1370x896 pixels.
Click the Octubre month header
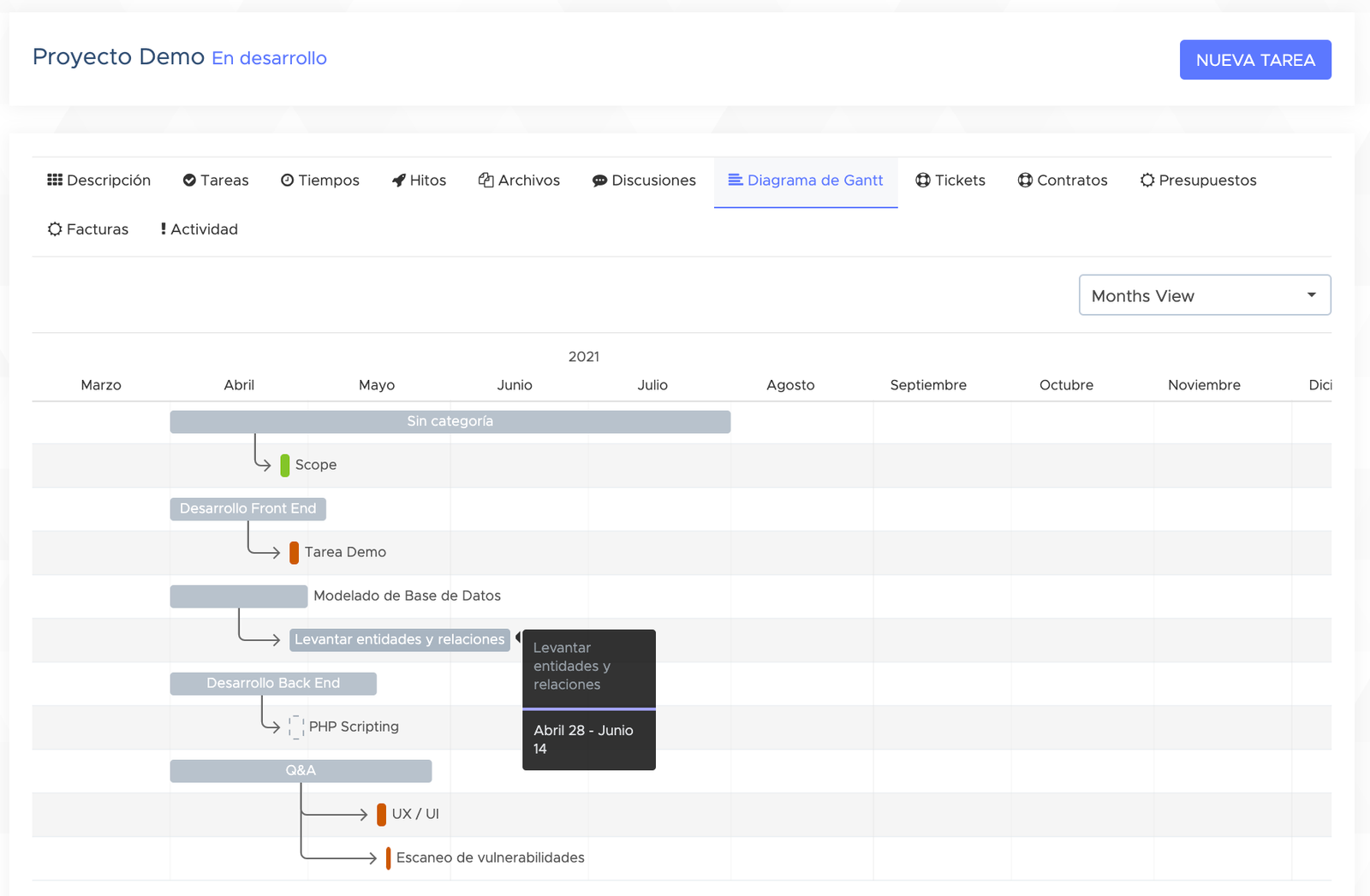[1066, 385]
